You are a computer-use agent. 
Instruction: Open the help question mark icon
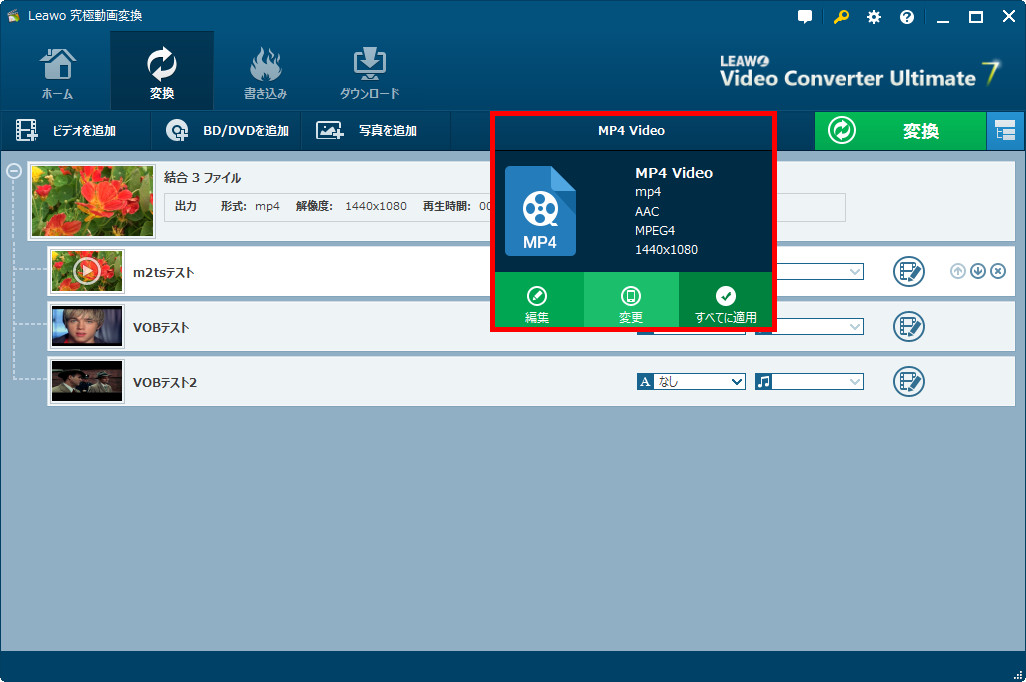[x=907, y=17]
